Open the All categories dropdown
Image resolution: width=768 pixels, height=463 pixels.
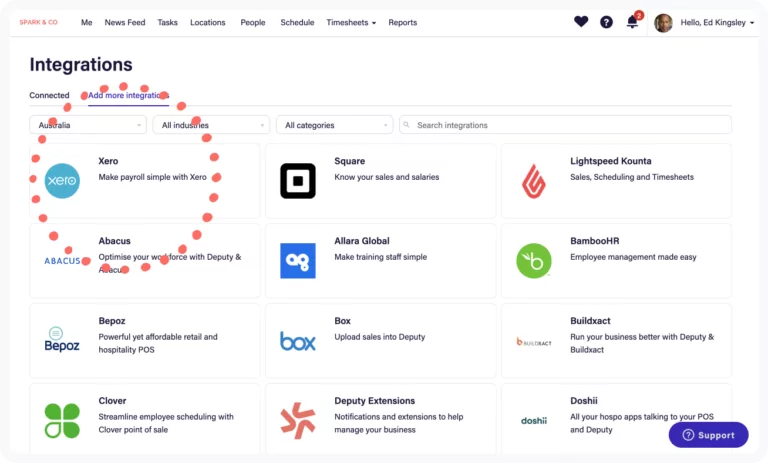click(335, 125)
